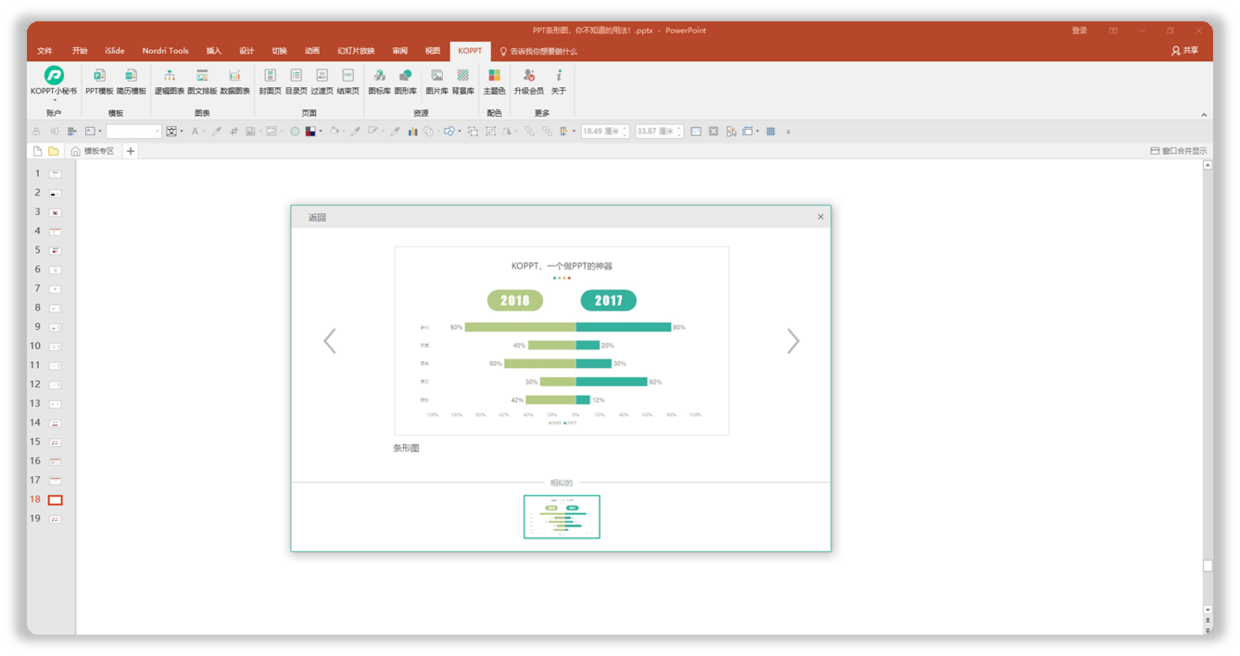The image size is (1240, 656).
Task: Switch to the Nordri Tools tab
Action: coord(165,51)
